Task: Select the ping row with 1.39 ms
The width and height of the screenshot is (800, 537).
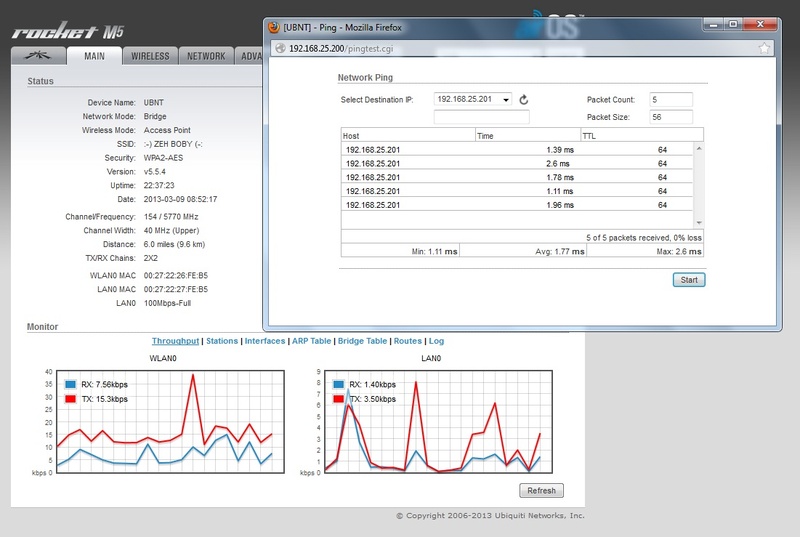Action: [x=517, y=149]
